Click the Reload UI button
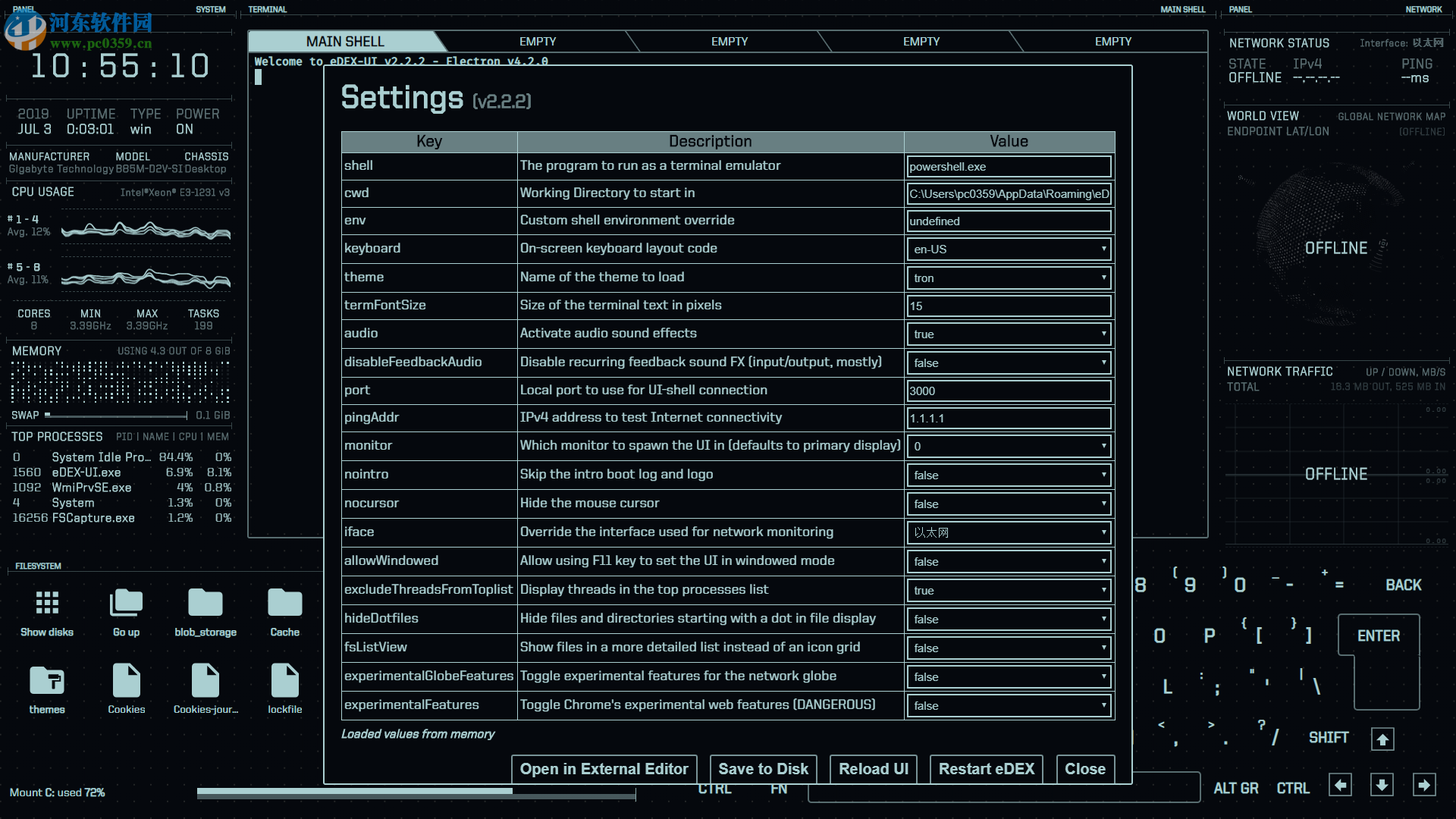Screen dimensions: 1456x819 873,768
